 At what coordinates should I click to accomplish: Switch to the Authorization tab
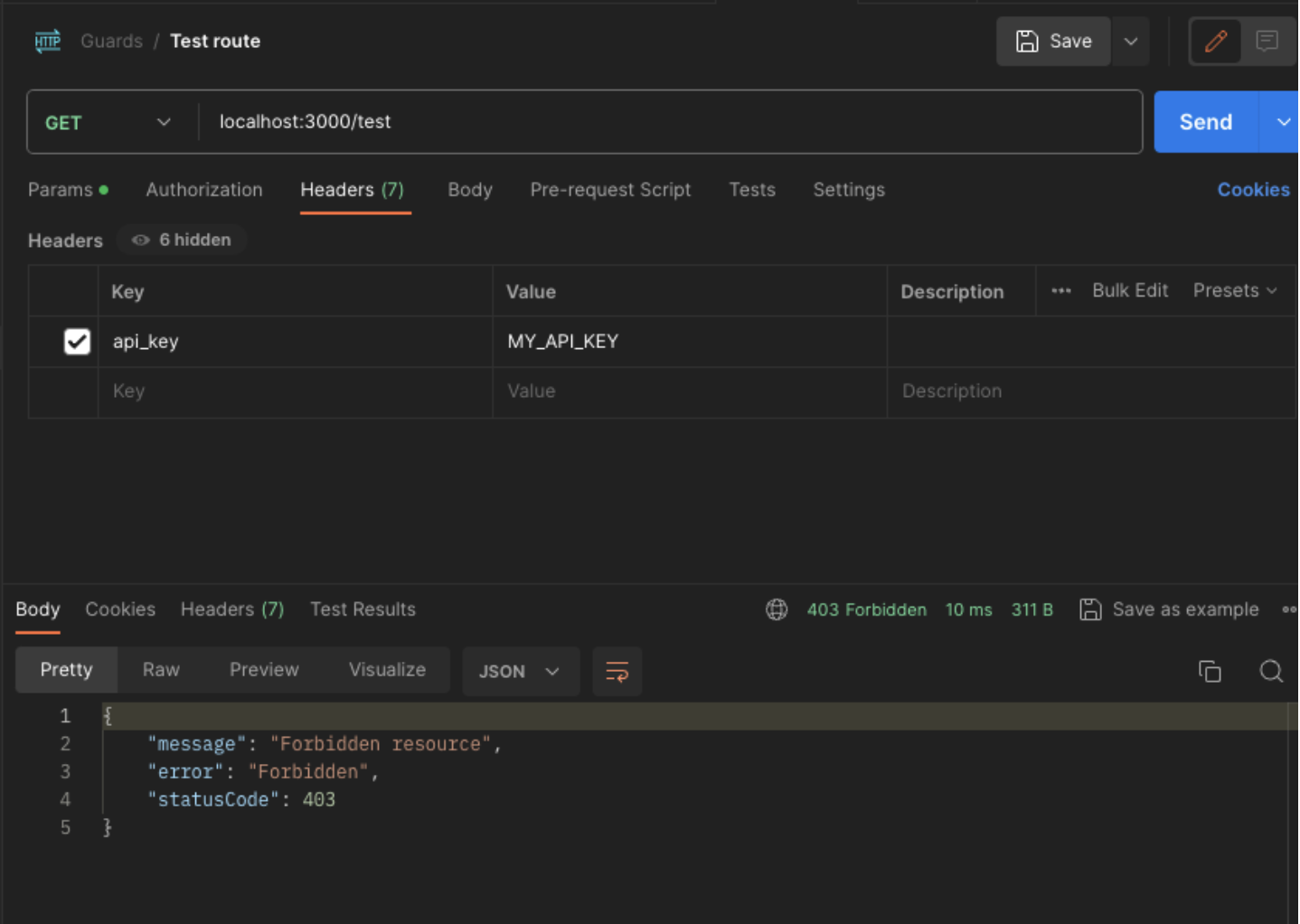click(x=204, y=190)
